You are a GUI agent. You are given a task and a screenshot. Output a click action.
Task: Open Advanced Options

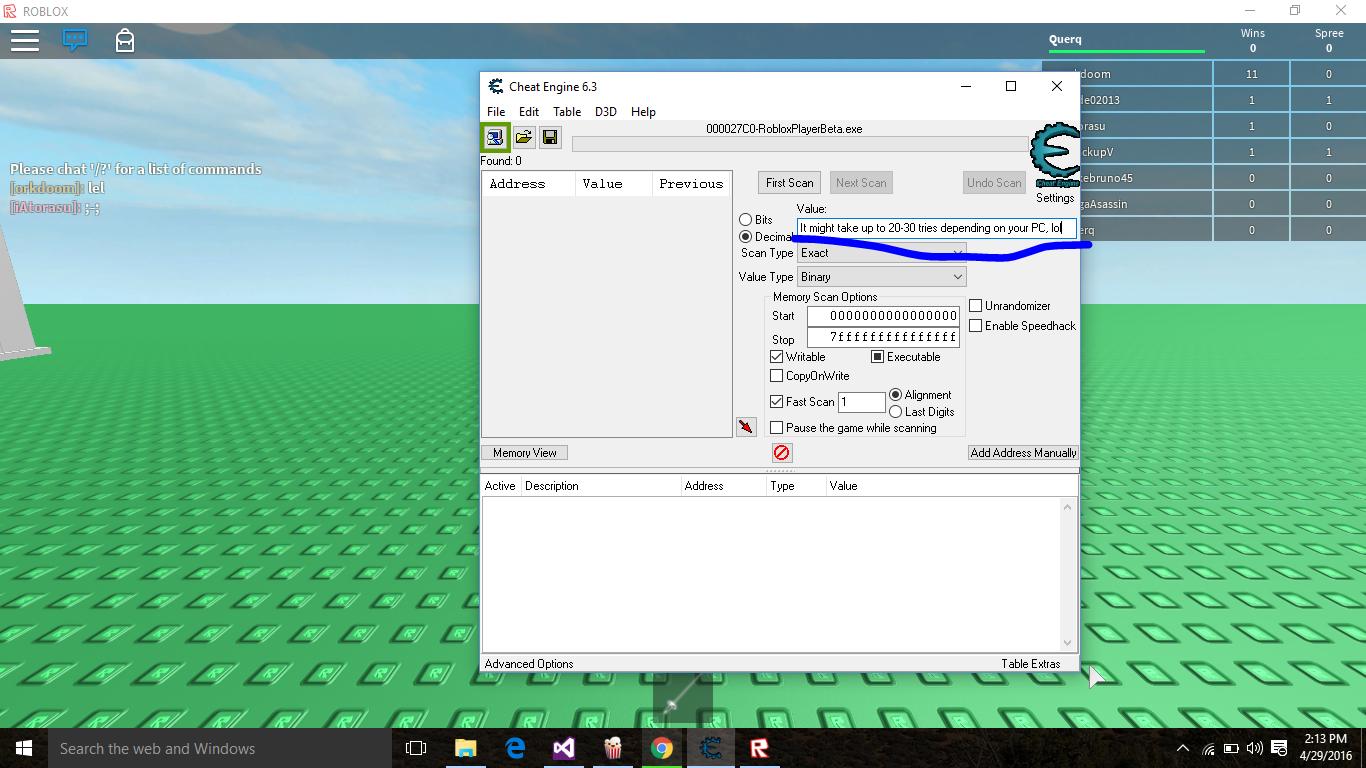coord(529,664)
